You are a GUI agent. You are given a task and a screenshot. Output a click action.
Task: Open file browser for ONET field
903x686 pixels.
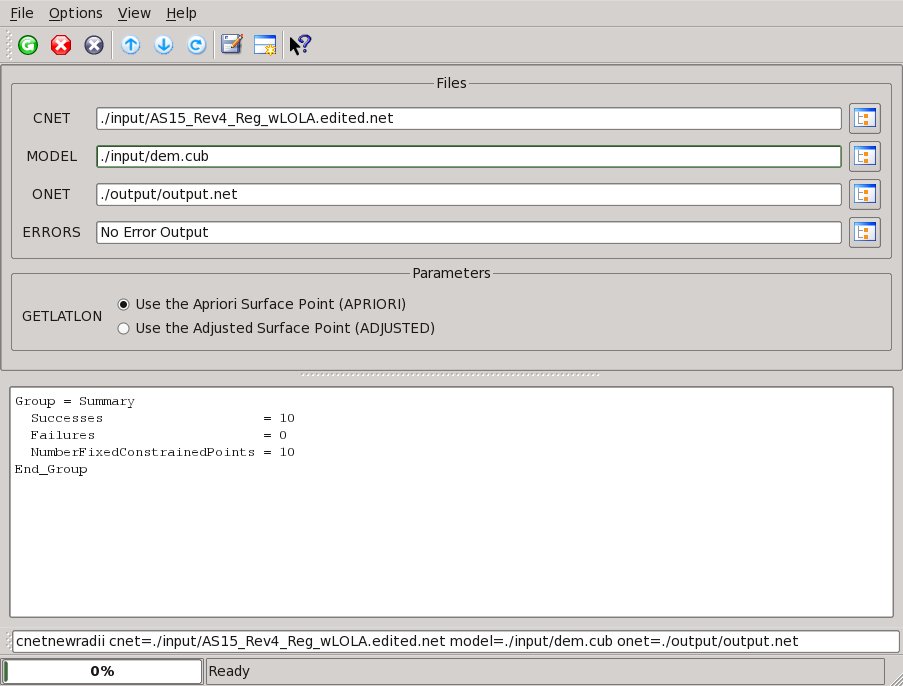(x=864, y=194)
